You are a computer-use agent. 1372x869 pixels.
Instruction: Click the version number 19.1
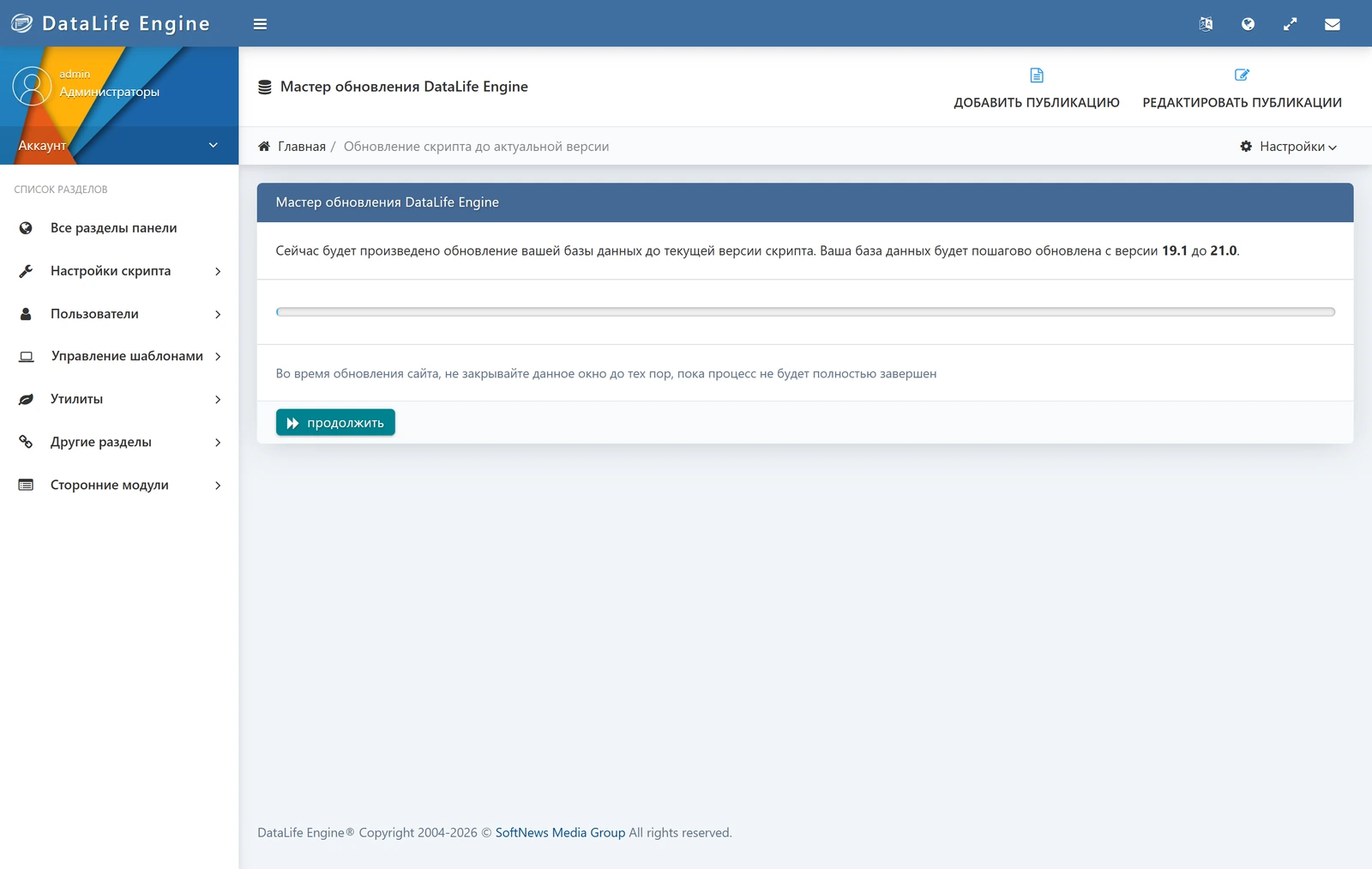(x=1175, y=250)
